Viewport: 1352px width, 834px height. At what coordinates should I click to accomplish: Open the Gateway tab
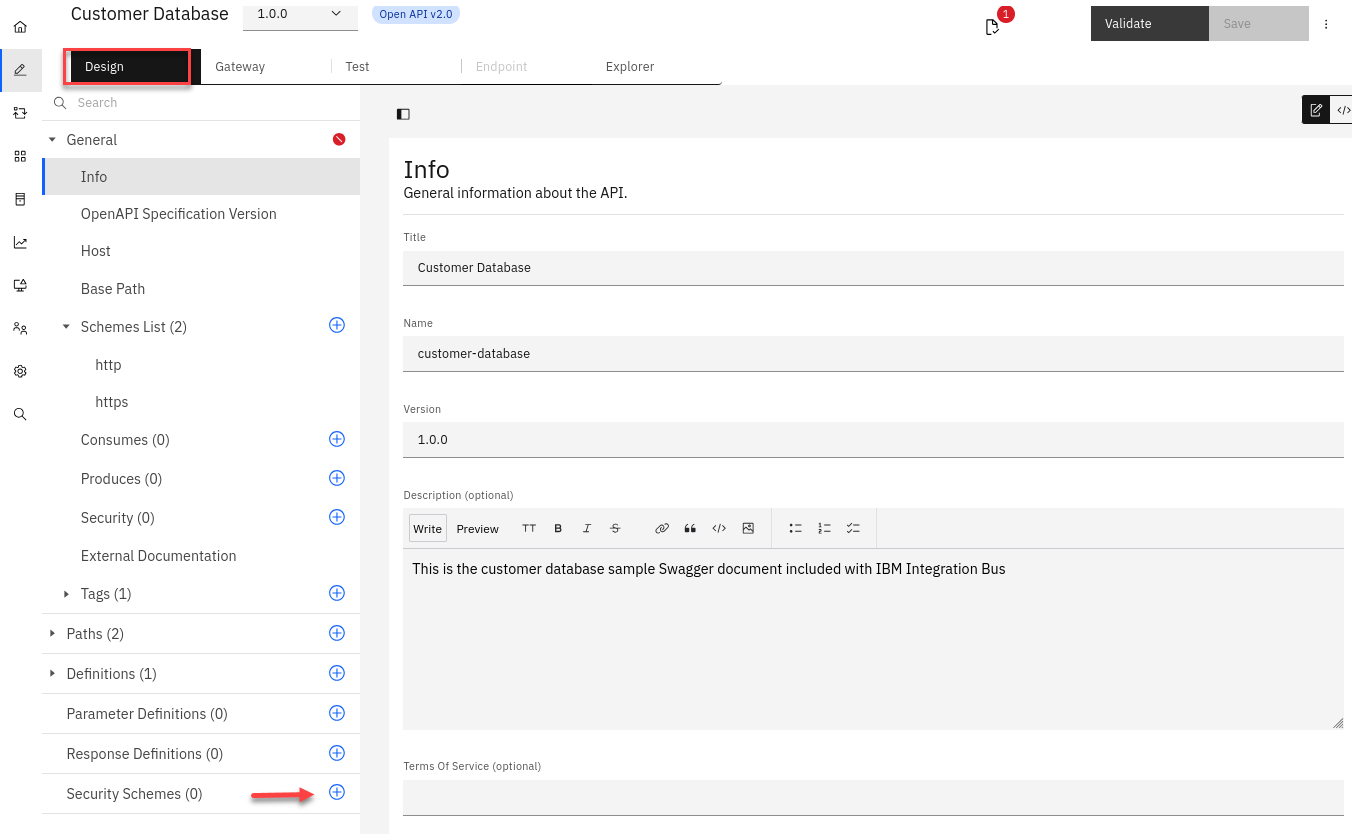[x=240, y=67]
